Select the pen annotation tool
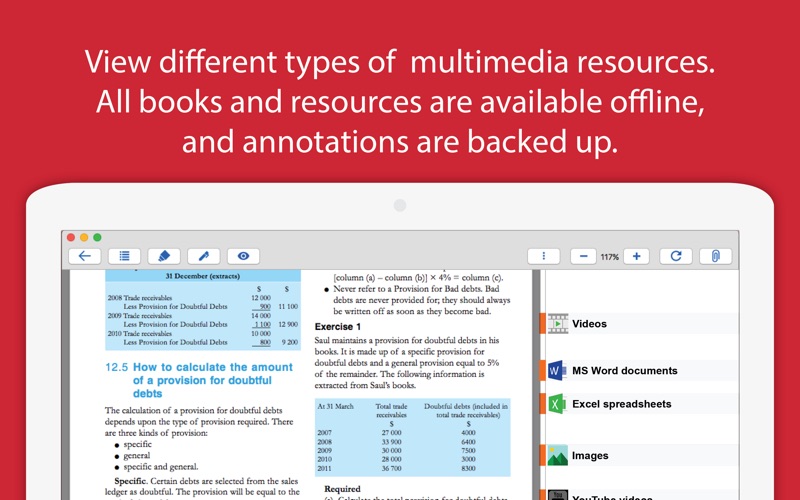This screenshot has width=800, height=500. coord(204,256)
